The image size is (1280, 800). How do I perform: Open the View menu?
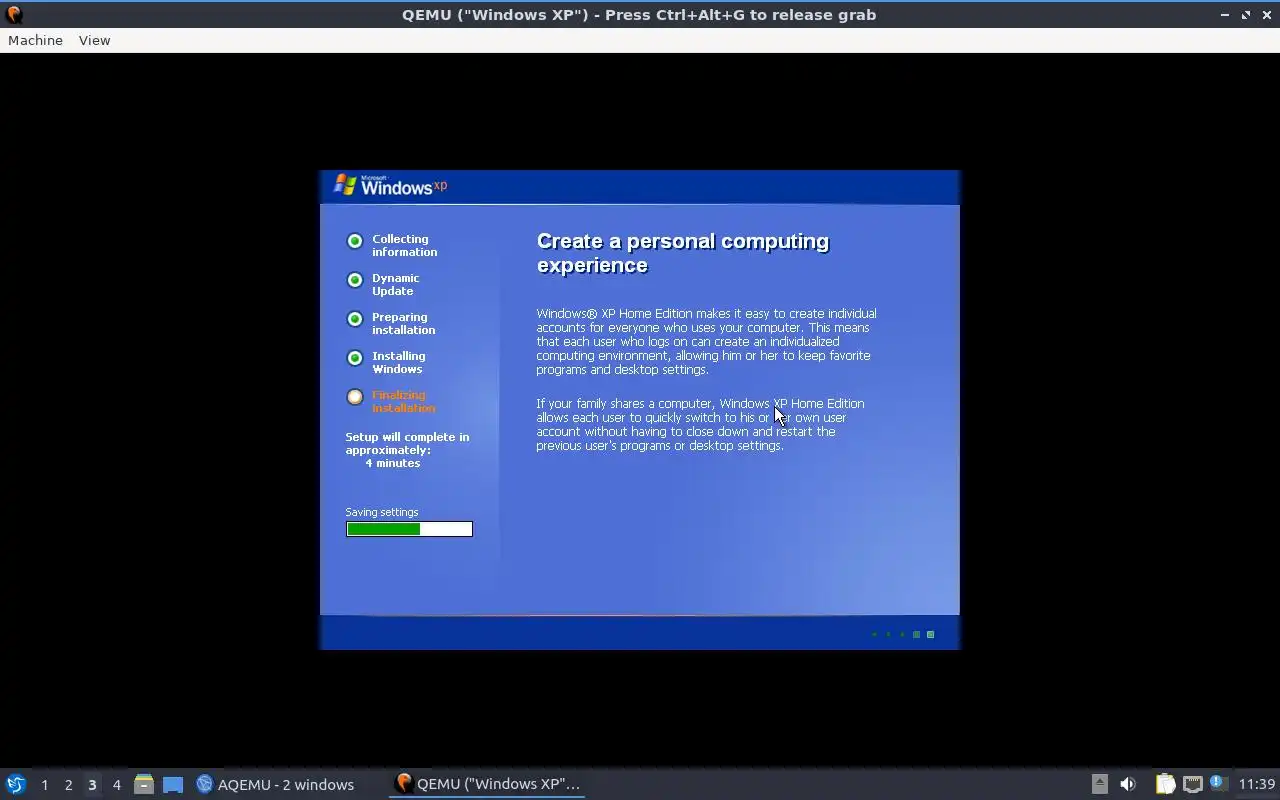point(94,40)
